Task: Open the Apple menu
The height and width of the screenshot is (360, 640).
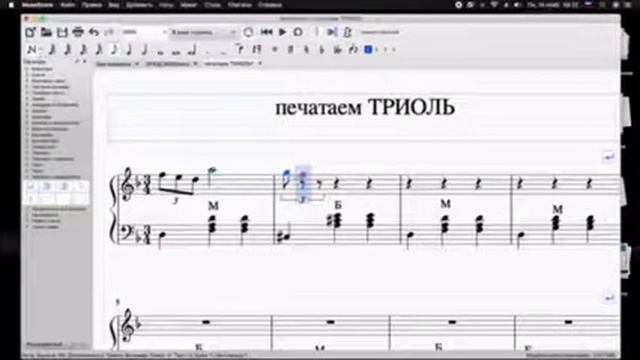Action: [11, 5]
